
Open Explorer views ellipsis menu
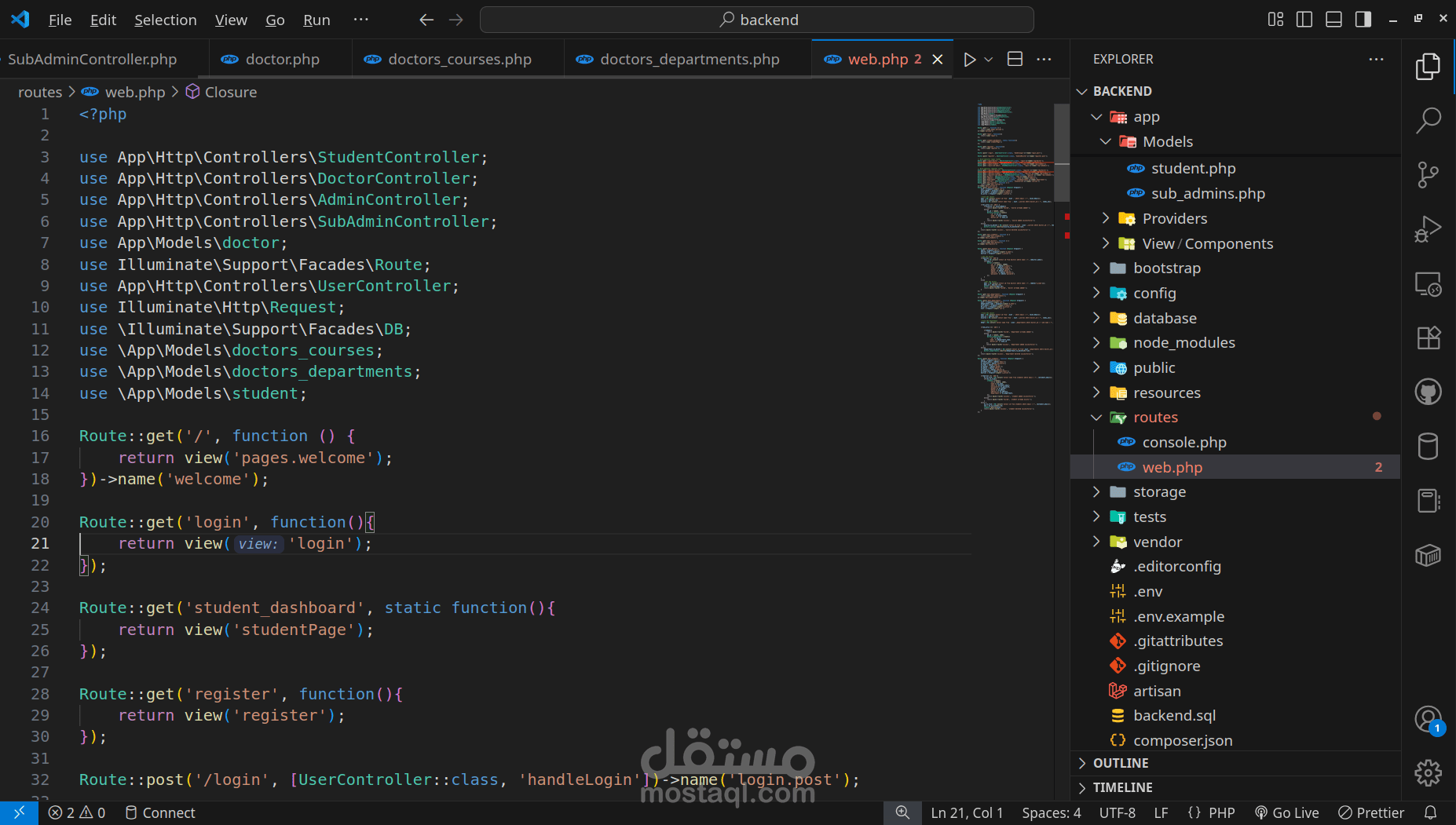click(1376, 59)
